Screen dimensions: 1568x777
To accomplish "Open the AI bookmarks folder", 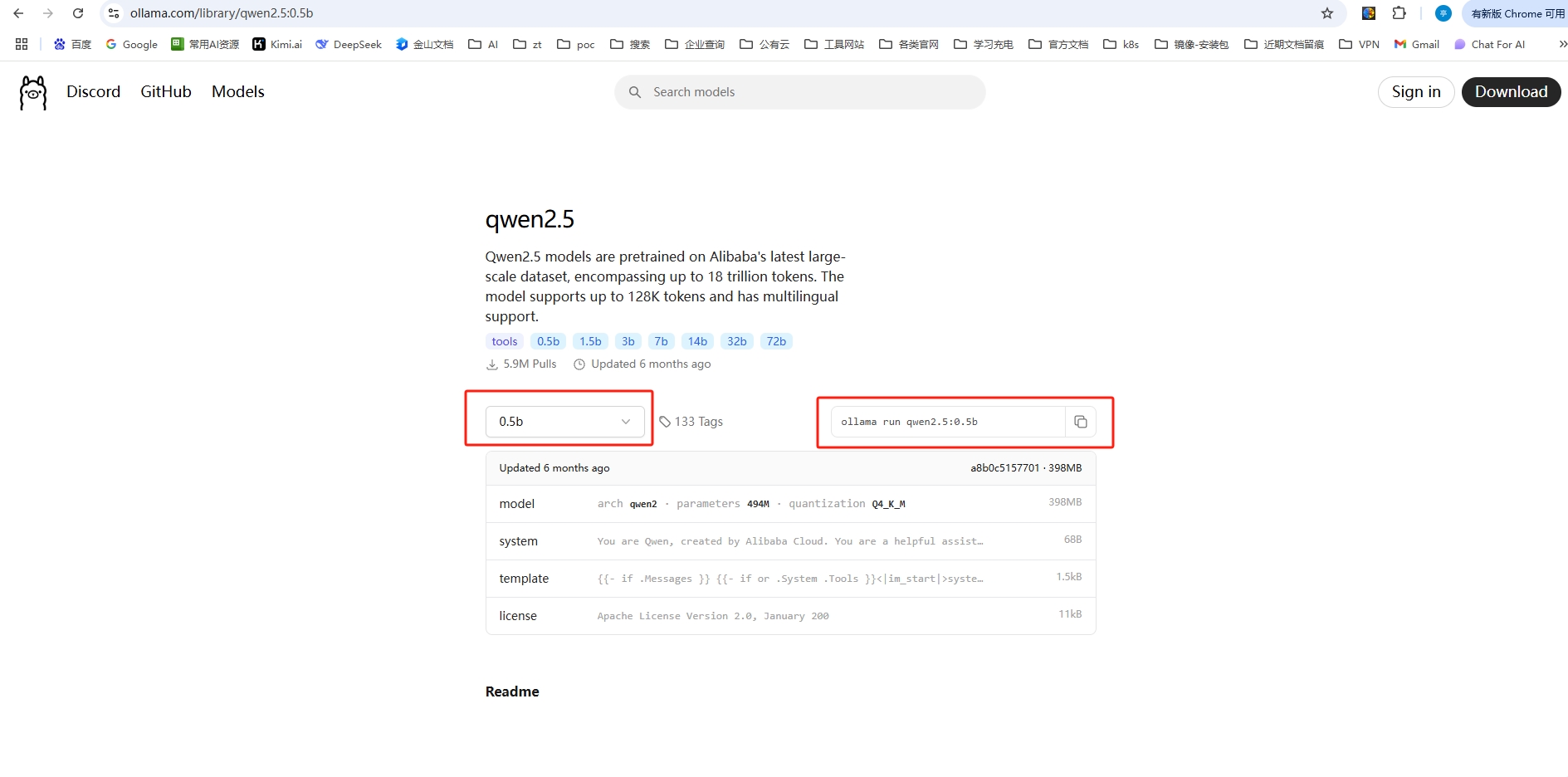I will click(483, 44).
